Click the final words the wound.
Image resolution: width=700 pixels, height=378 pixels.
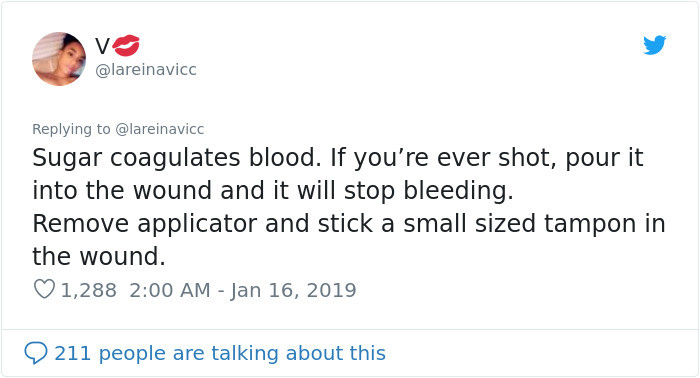point(99,257)
